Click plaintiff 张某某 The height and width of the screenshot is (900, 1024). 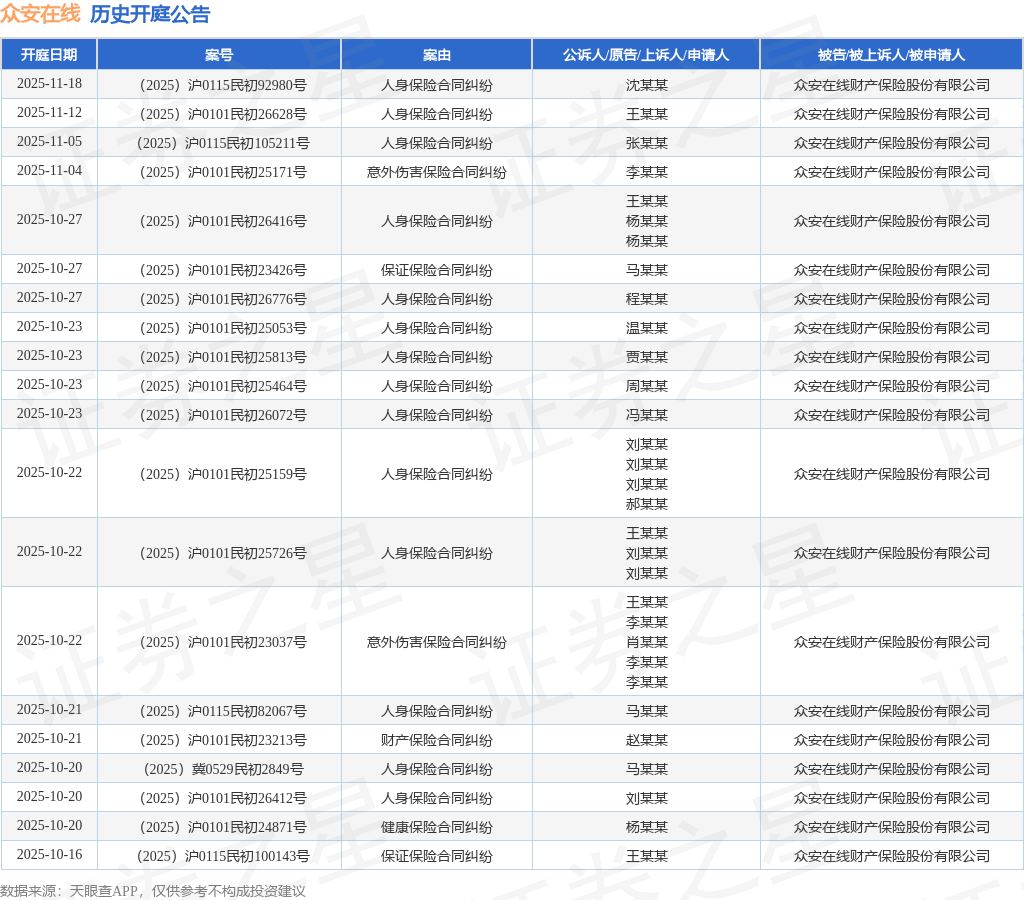pyautogui.click(x=647, y=143)
